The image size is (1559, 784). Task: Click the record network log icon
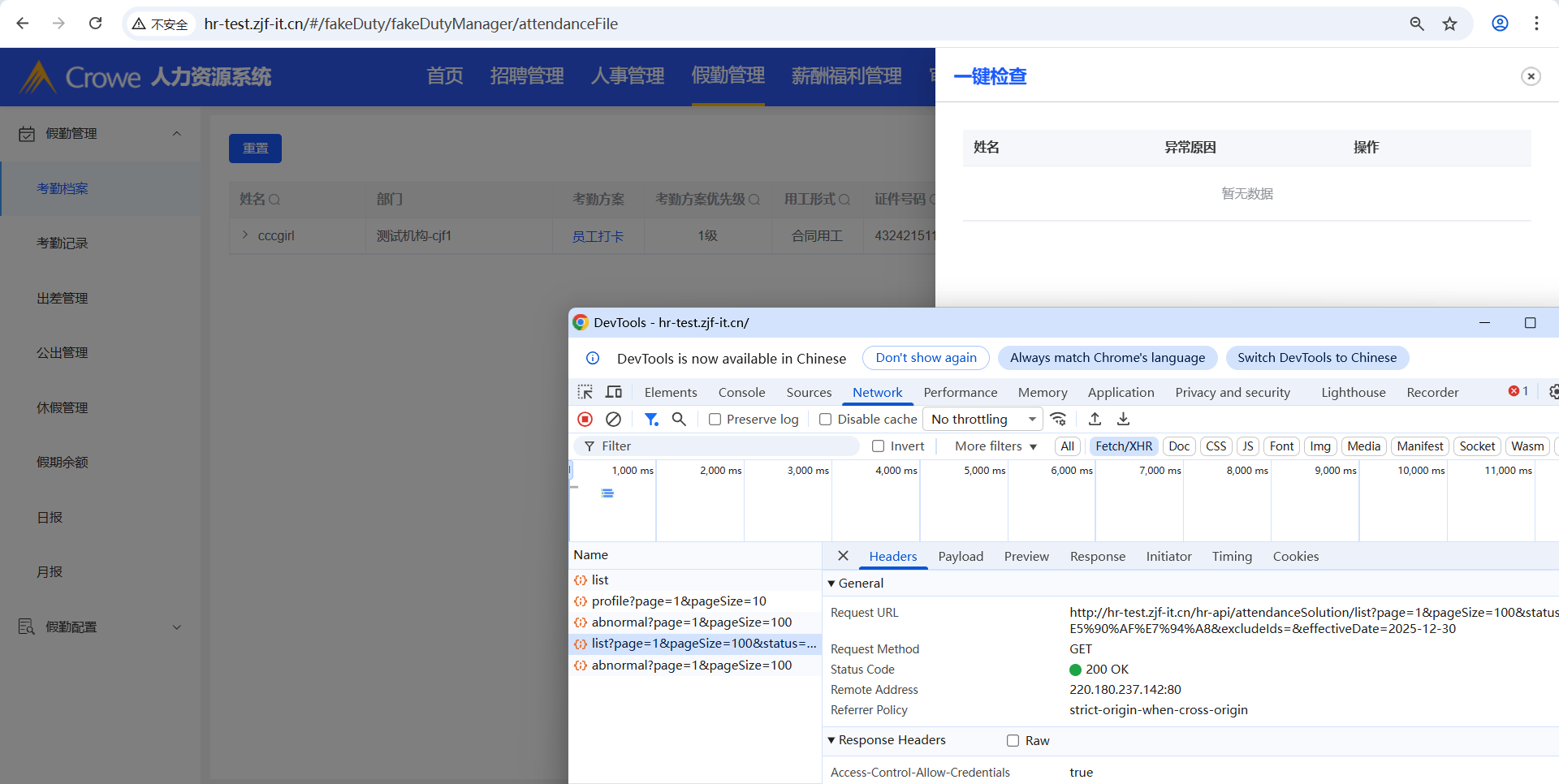(x=585, y=419)
